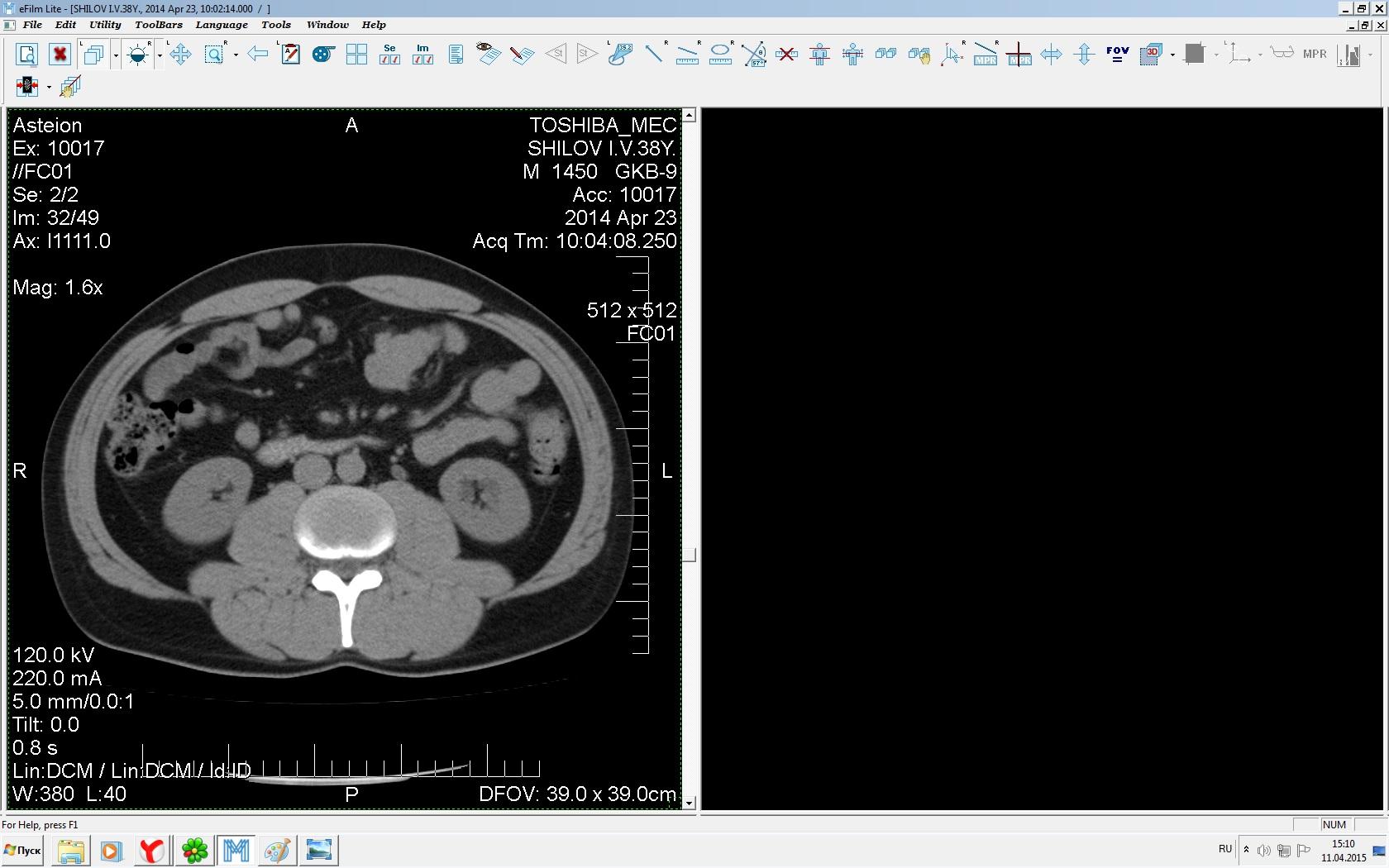Open the dropdown arrow beside the zoom tool
Image resolution: width=1389 pixels, height=868 pixels.
coord(236,55)
